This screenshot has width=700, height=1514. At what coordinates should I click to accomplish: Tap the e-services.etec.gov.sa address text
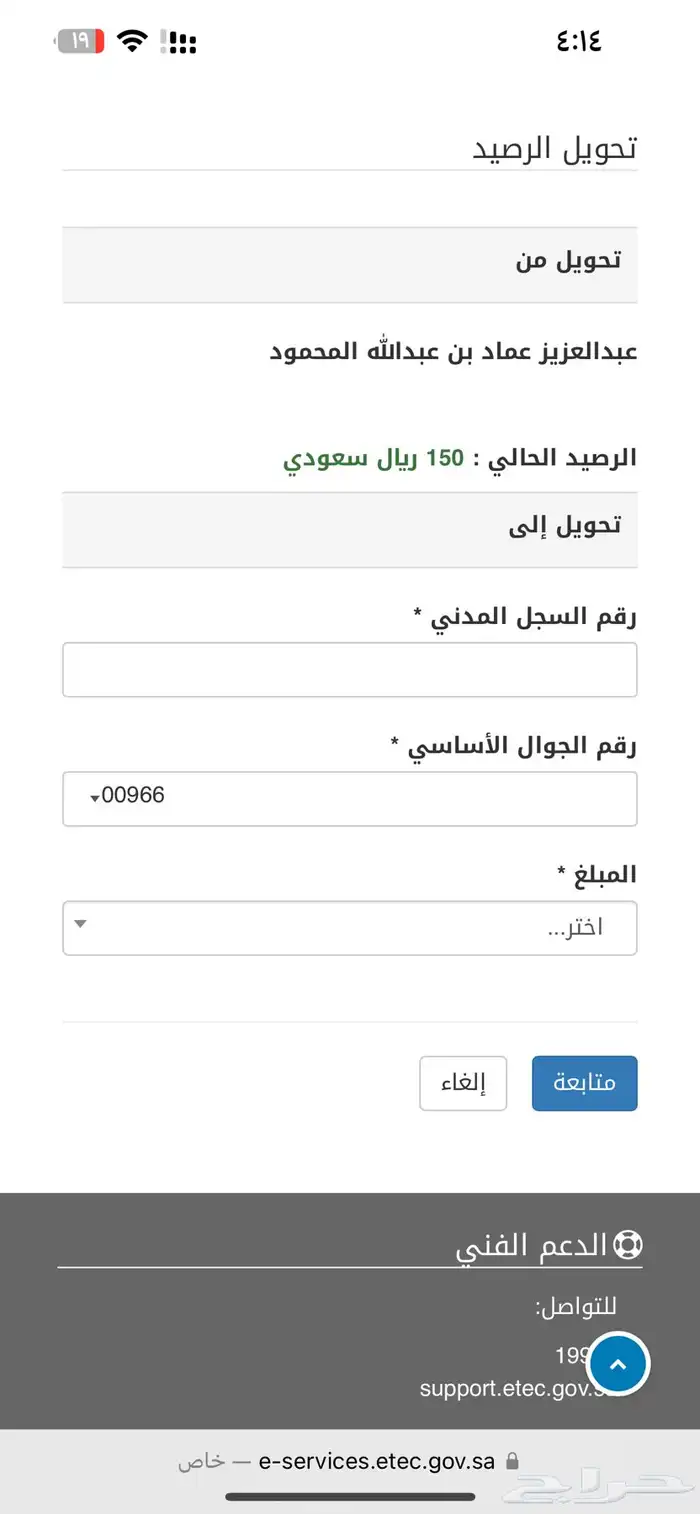(376, 1461)
